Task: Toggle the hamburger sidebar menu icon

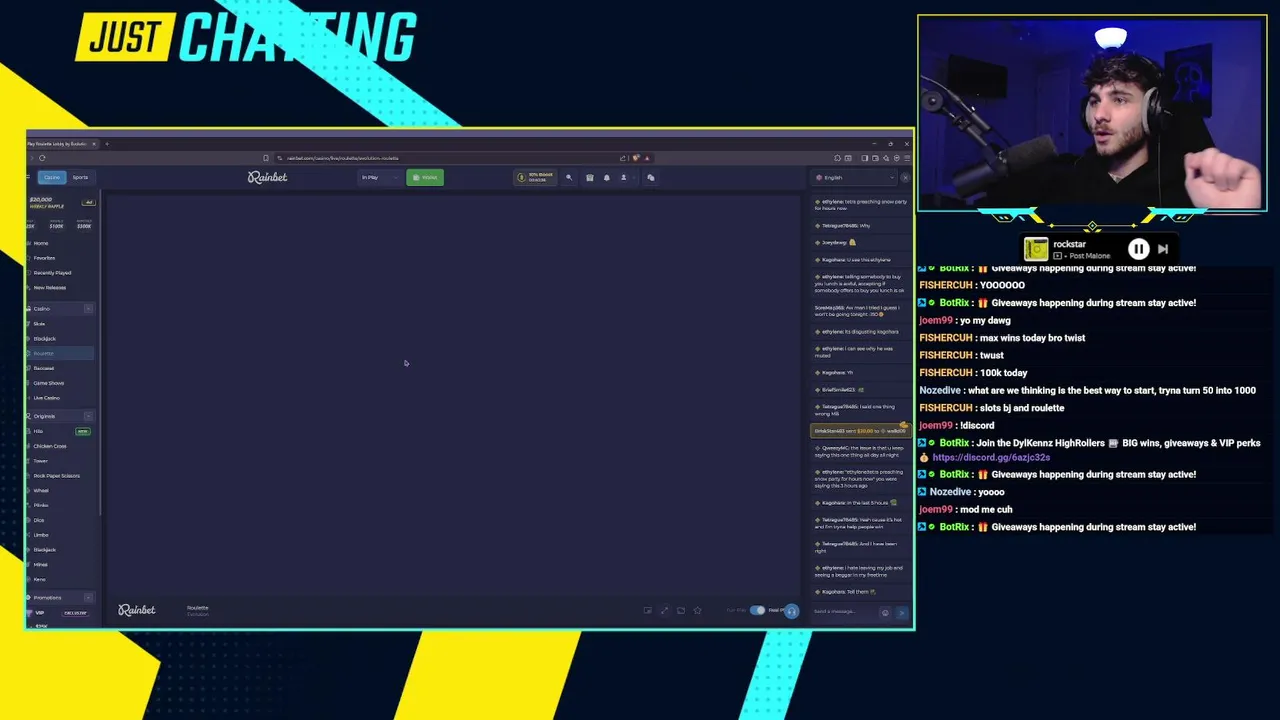Action: [x=28, y=177]
